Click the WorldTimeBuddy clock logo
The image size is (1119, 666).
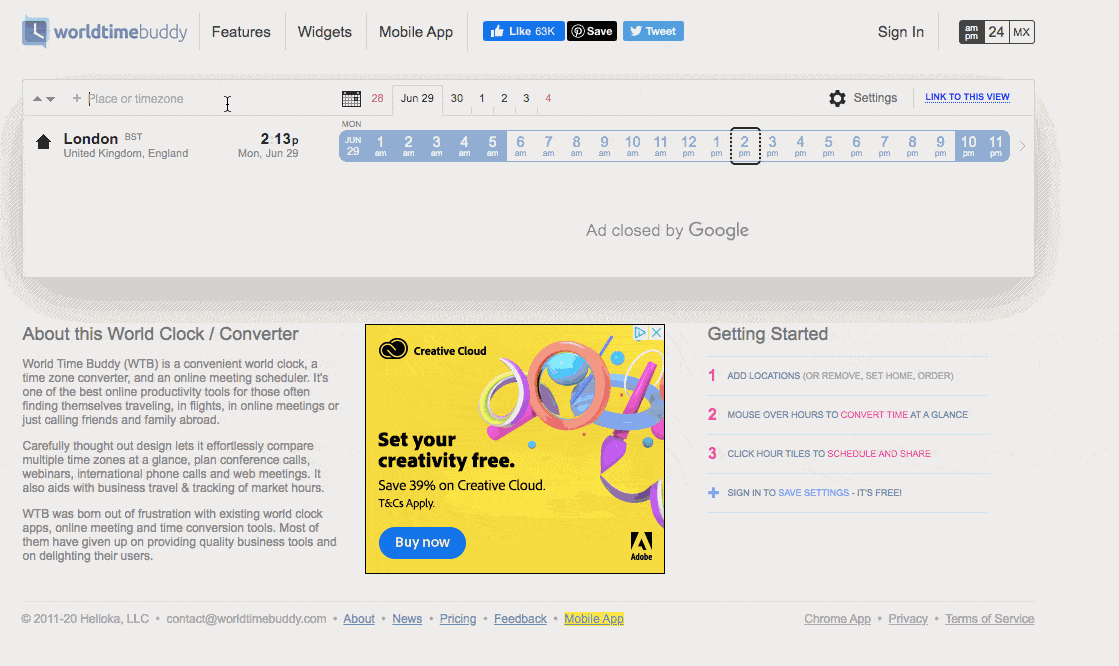[35, 32]
